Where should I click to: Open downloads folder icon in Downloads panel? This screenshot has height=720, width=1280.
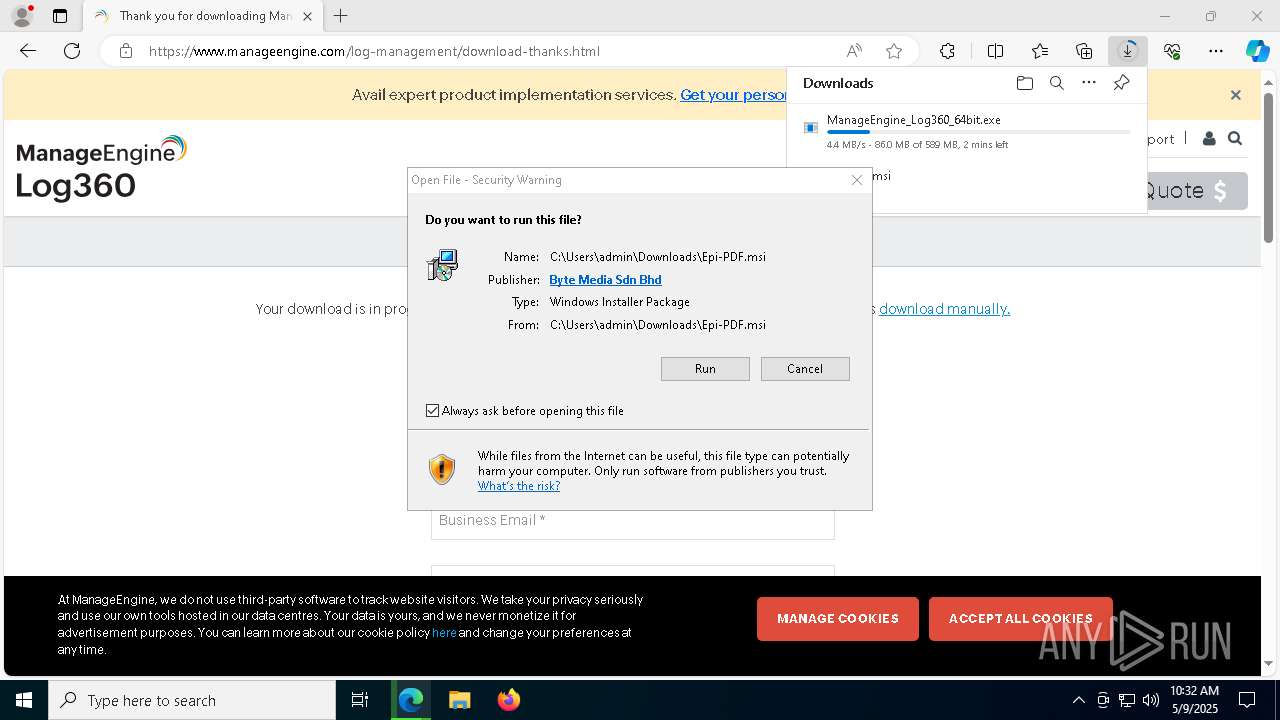click(1025, 83)
